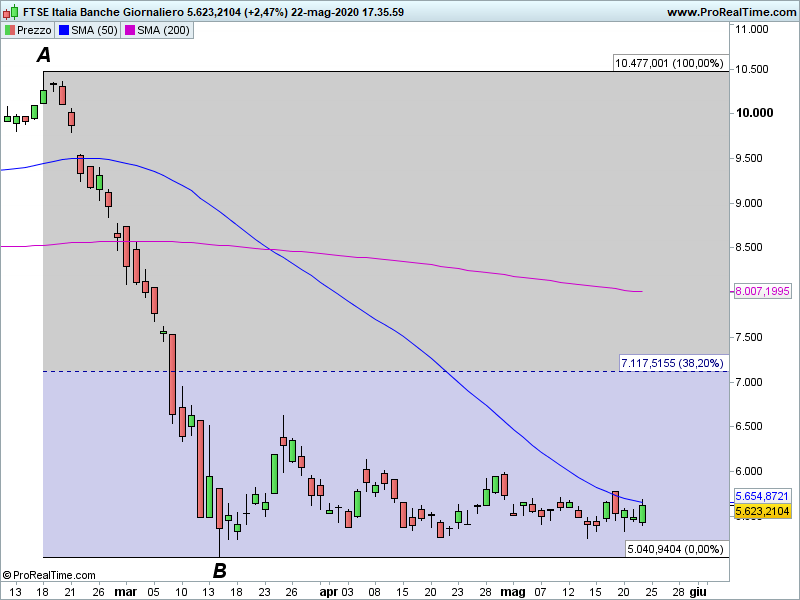Click the © ProRealTime.com copyright text
The width and height of the screenshot is (800, 600).
click(x=49, y=576)
